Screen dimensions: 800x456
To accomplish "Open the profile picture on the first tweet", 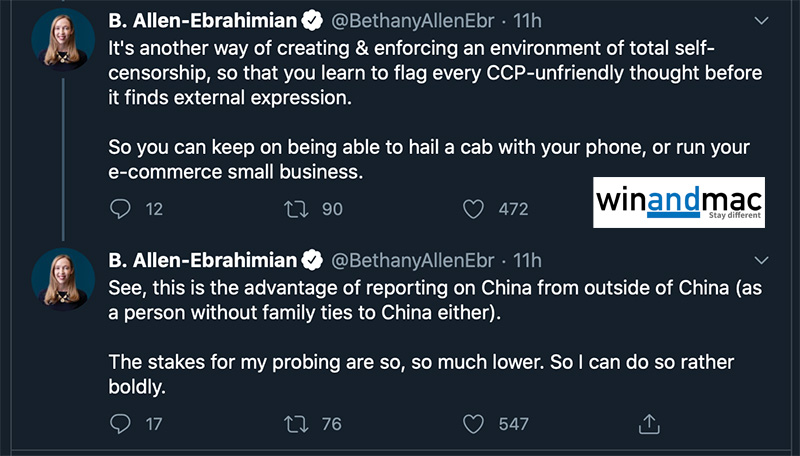I will point(63,39).
